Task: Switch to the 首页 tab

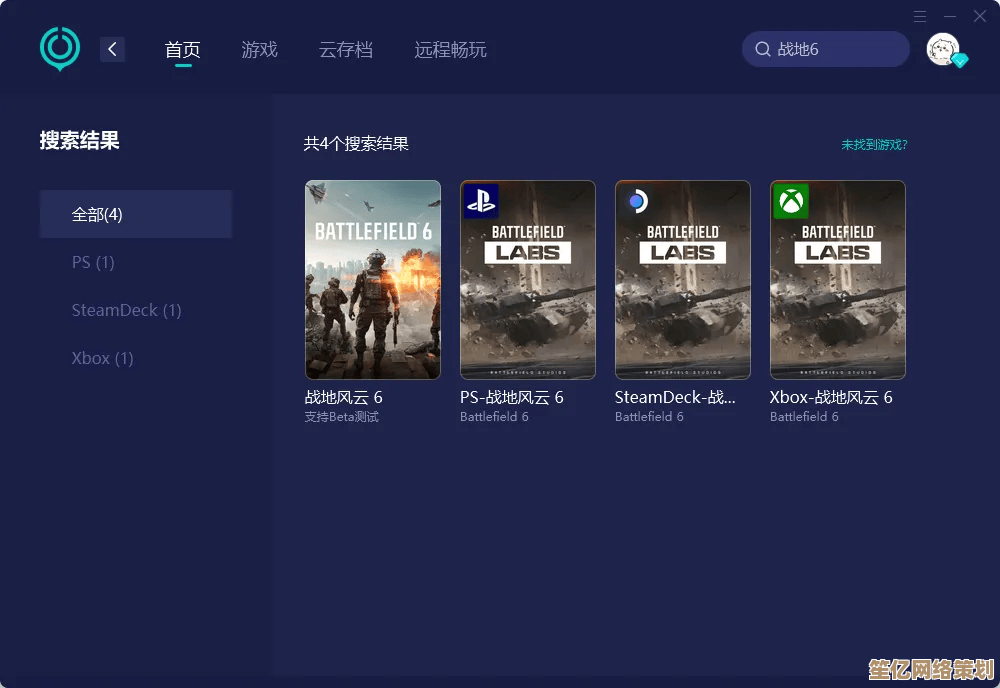Action: [x=183, y=49]
